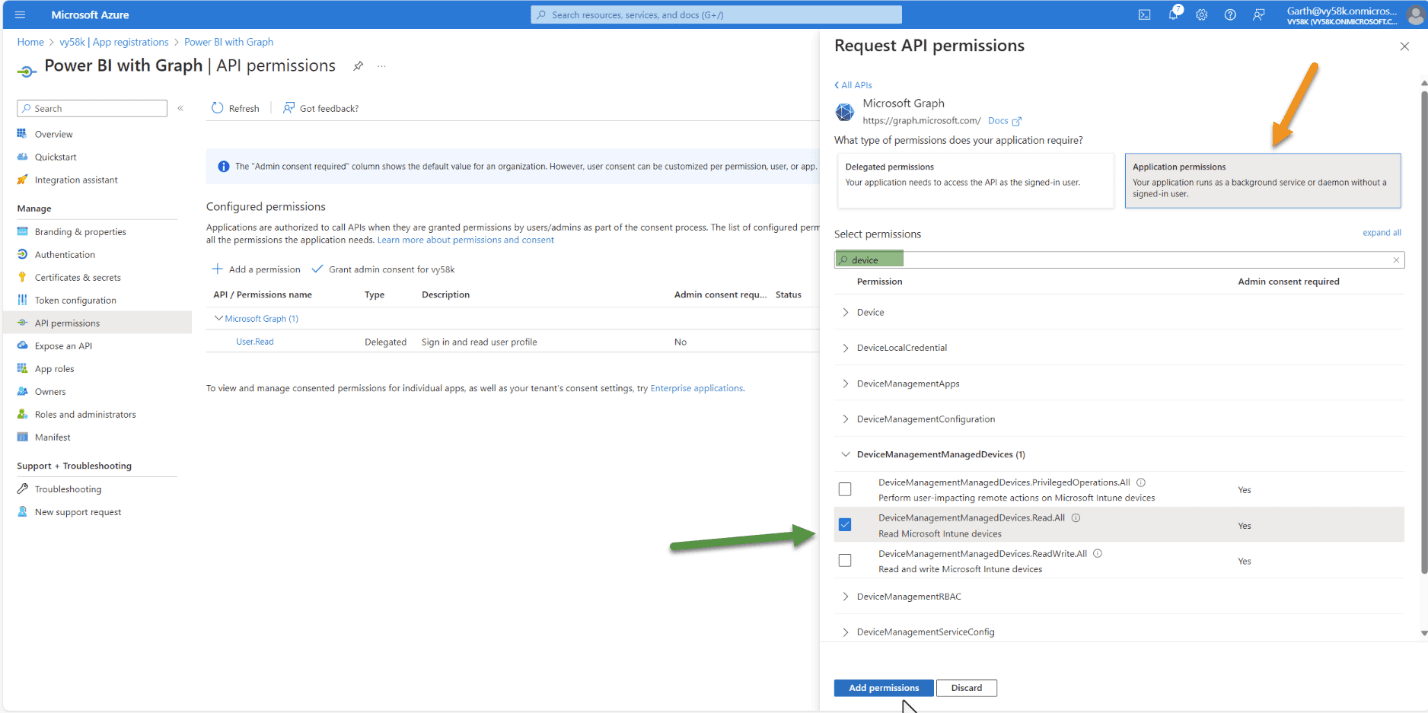
Task: Pin the API permissions blade
Action: coord(358,66)
